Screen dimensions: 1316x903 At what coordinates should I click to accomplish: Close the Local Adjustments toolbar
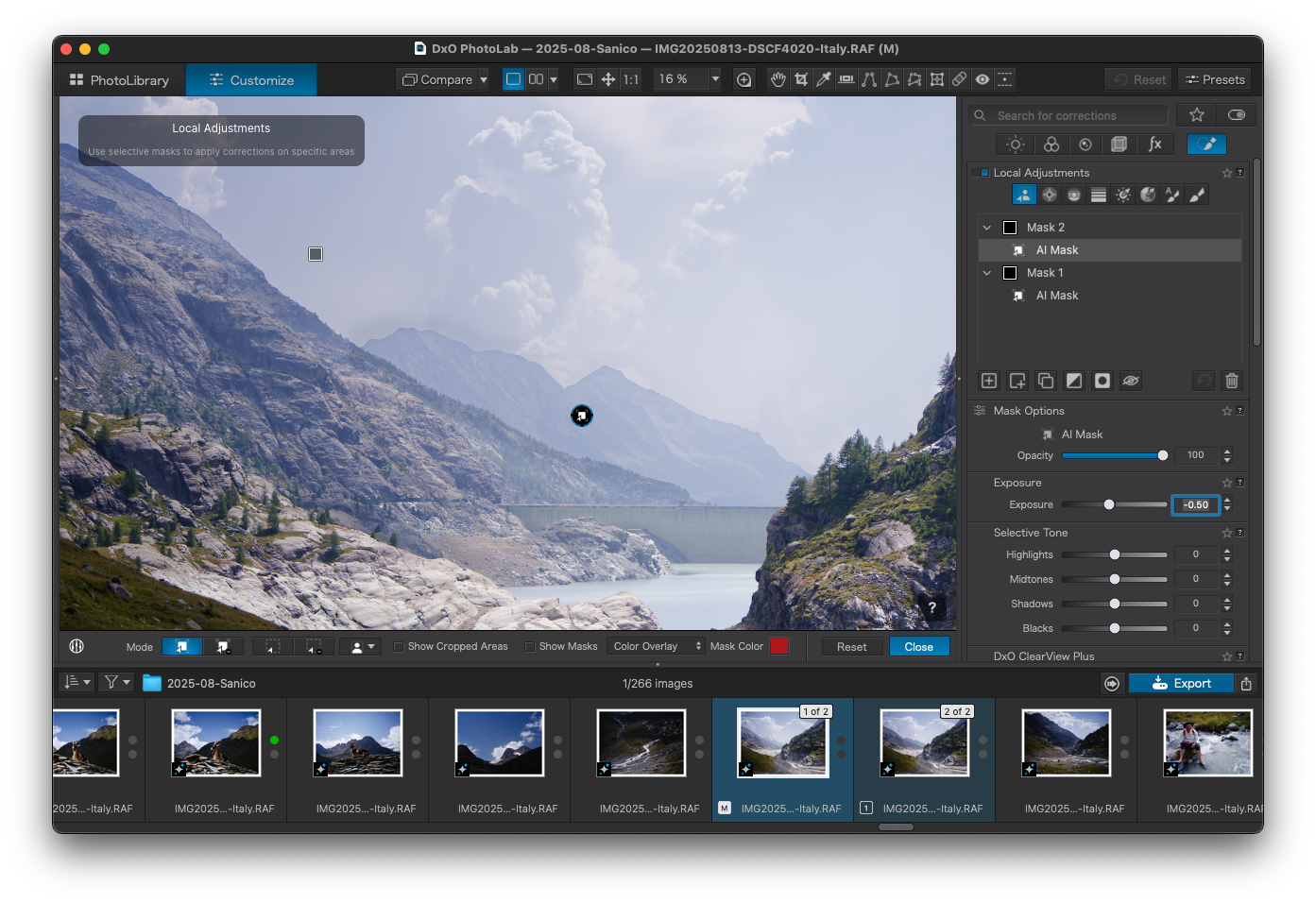(918, 647)
